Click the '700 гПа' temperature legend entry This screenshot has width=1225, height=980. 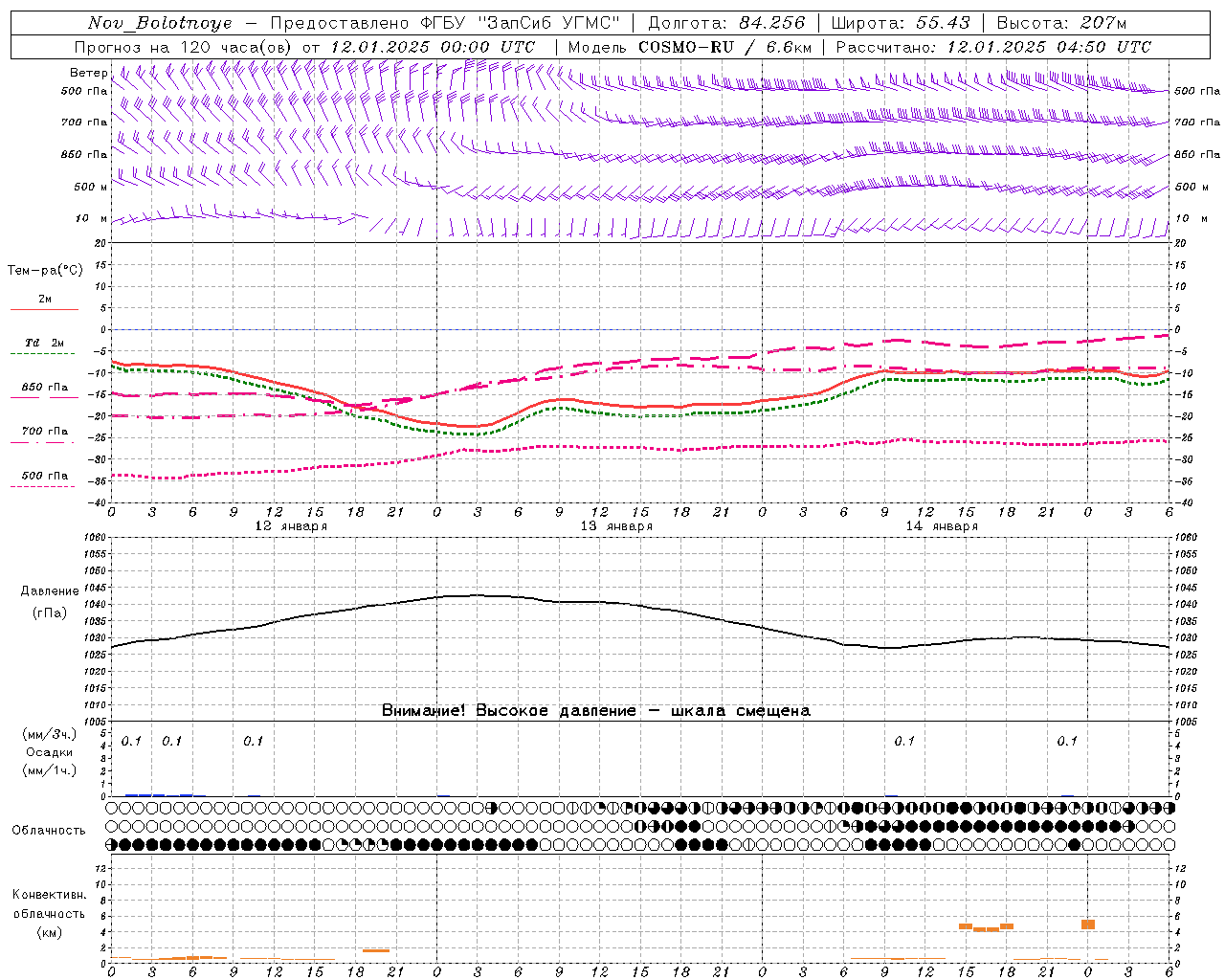click(x=45, y=432)
